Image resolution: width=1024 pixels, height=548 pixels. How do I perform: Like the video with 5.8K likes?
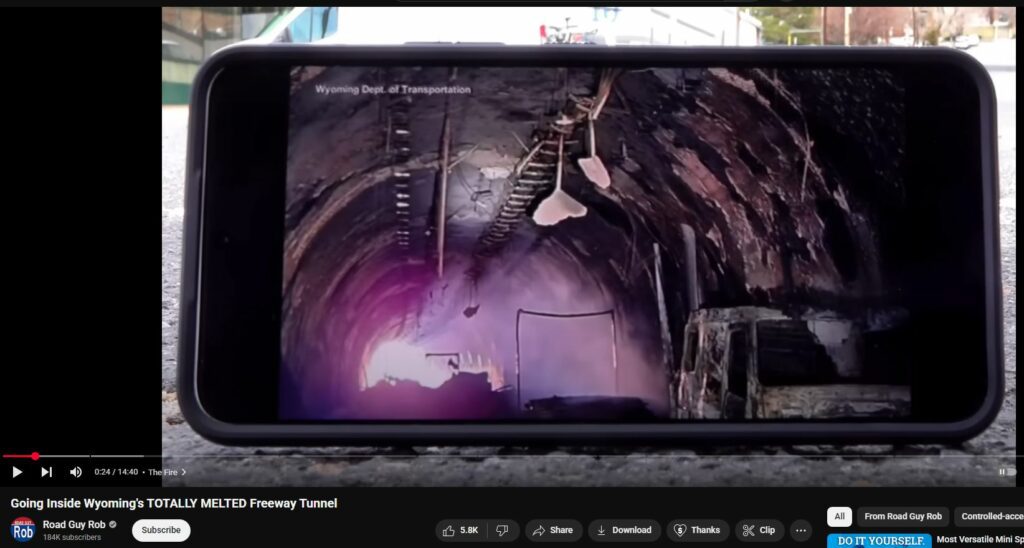461,530
